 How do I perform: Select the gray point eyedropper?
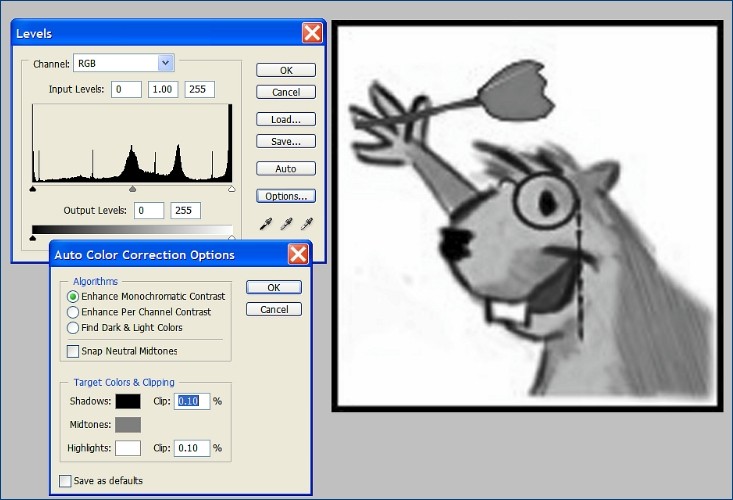pos(286,224)
